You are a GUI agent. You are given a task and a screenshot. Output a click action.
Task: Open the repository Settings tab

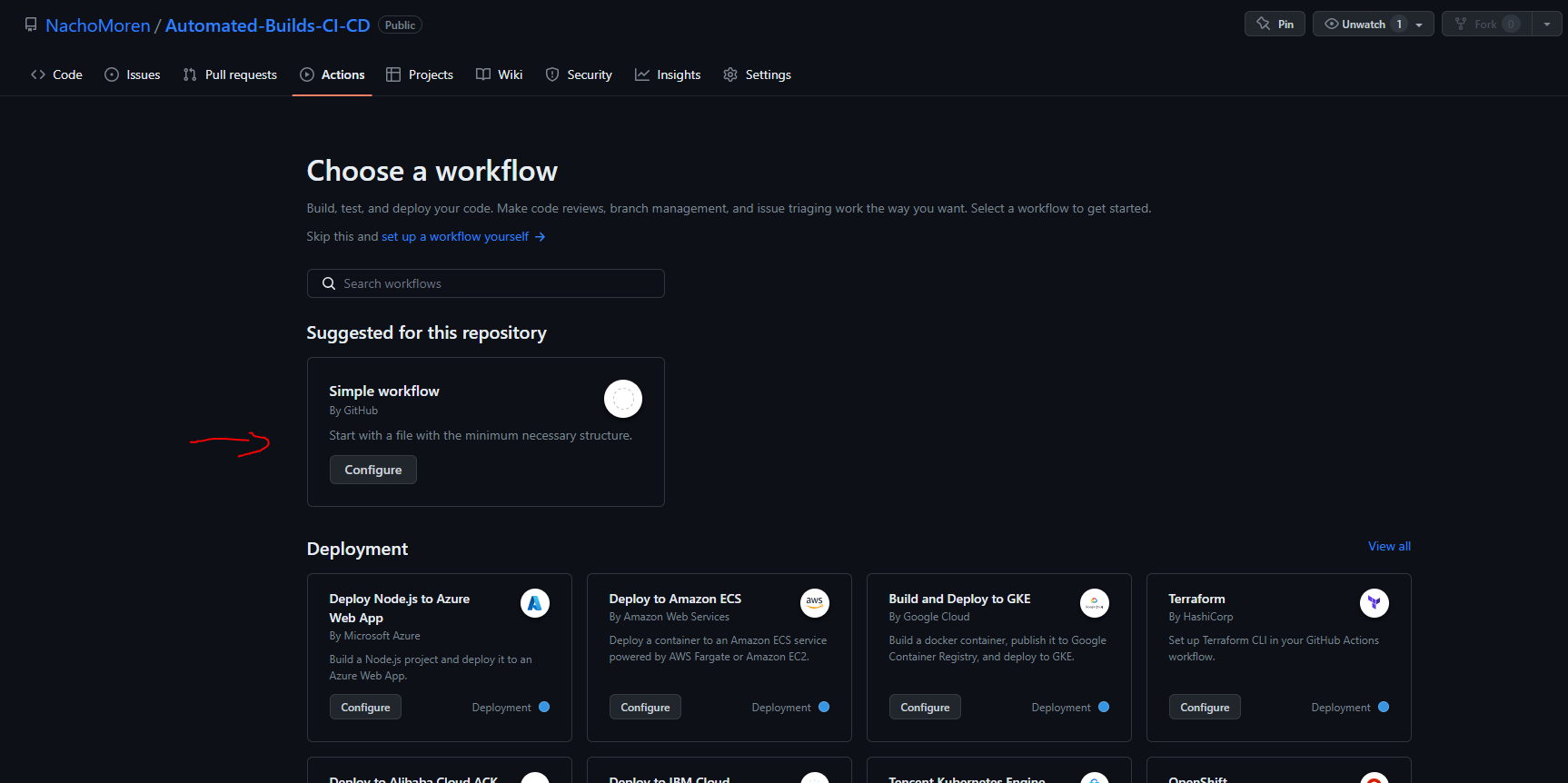coord(757,74)
